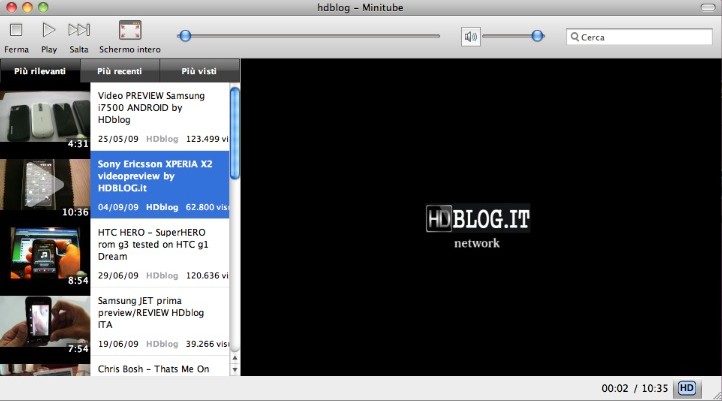Click the window toolbar toggle pill

click(x=707, y=8)
